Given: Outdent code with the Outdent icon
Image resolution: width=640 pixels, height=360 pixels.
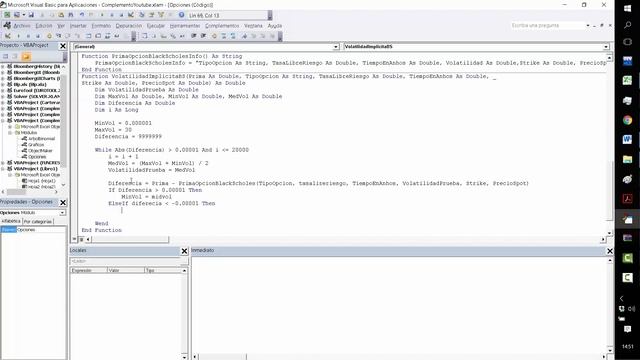Looking at the screenshot, I should [203, 36].
